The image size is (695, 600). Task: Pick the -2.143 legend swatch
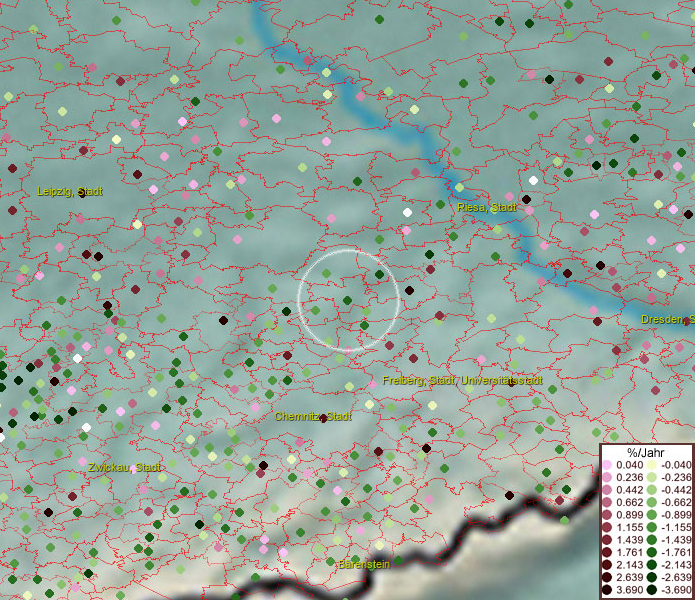click(x=652, y=565)
